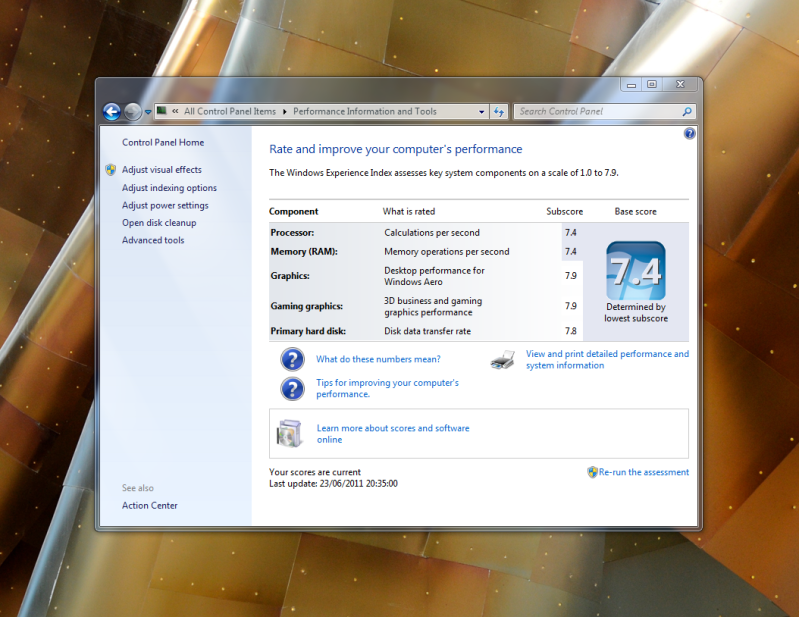Open Advanced tools
The image size is (799, 617).
[x=153, y=240]
